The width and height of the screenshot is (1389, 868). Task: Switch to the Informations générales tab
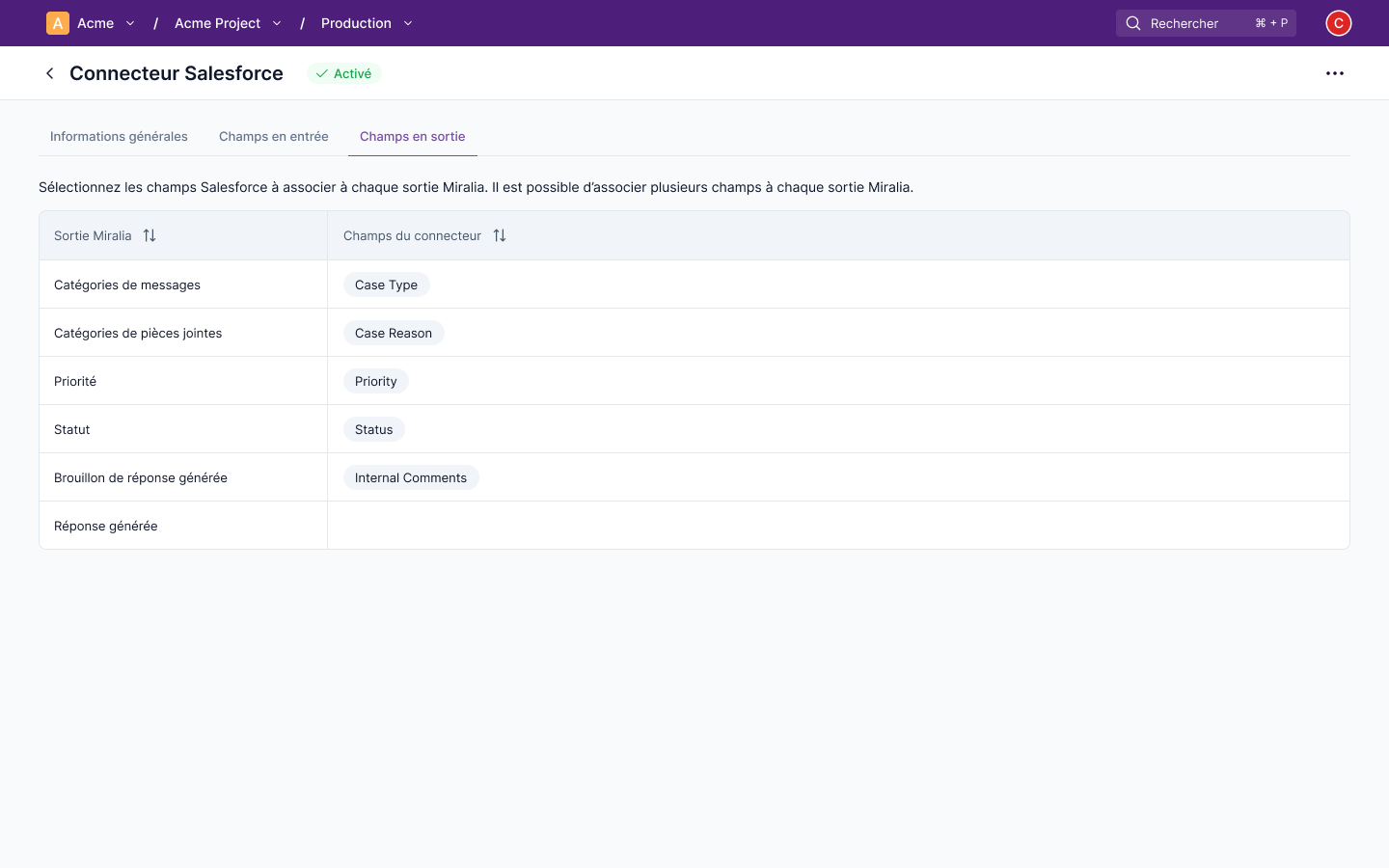tap(119, 137)
